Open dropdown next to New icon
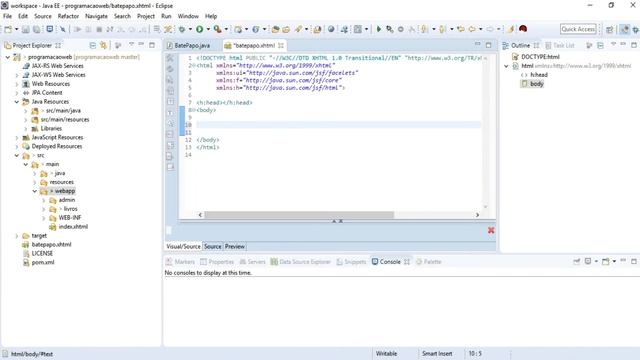This screenshot has height=360, width=640. pos(16,29)
